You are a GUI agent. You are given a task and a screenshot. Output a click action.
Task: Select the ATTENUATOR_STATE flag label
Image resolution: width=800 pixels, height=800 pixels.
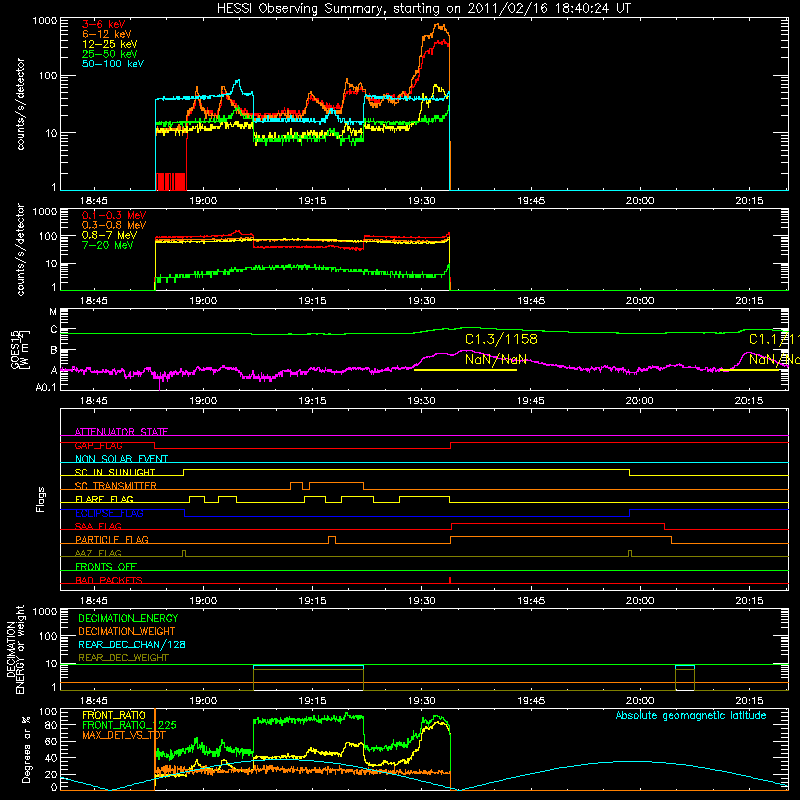coord(121,432)
